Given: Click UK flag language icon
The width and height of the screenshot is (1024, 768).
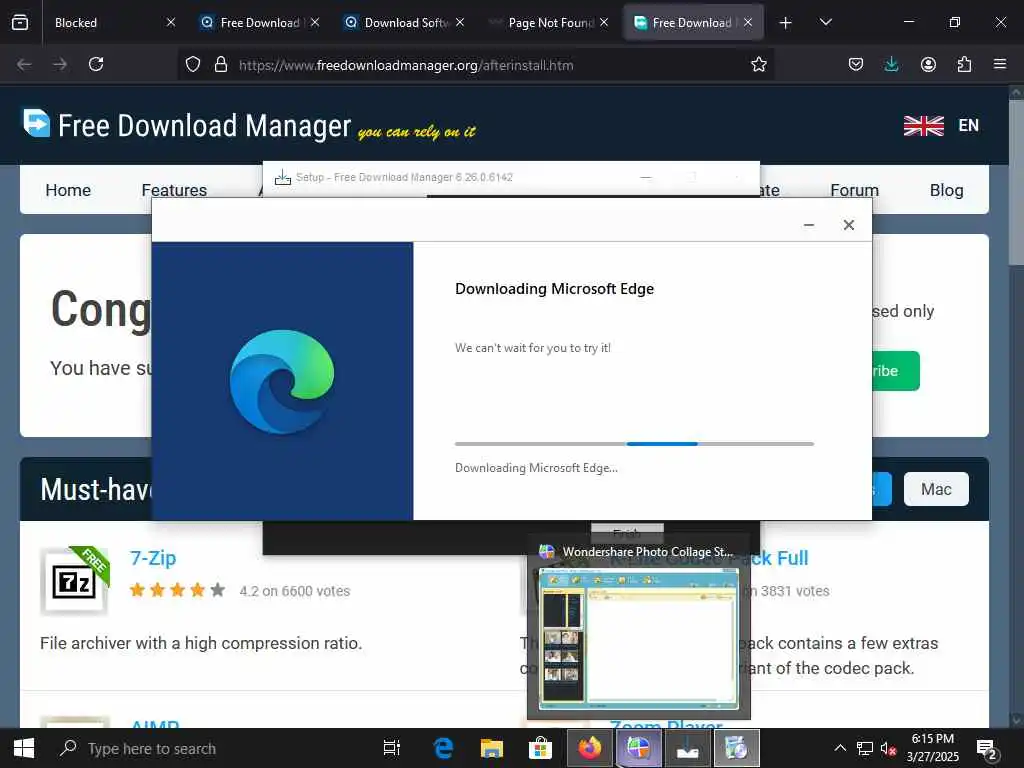Looking at the screenshot, I should click(x=923, y=125).
